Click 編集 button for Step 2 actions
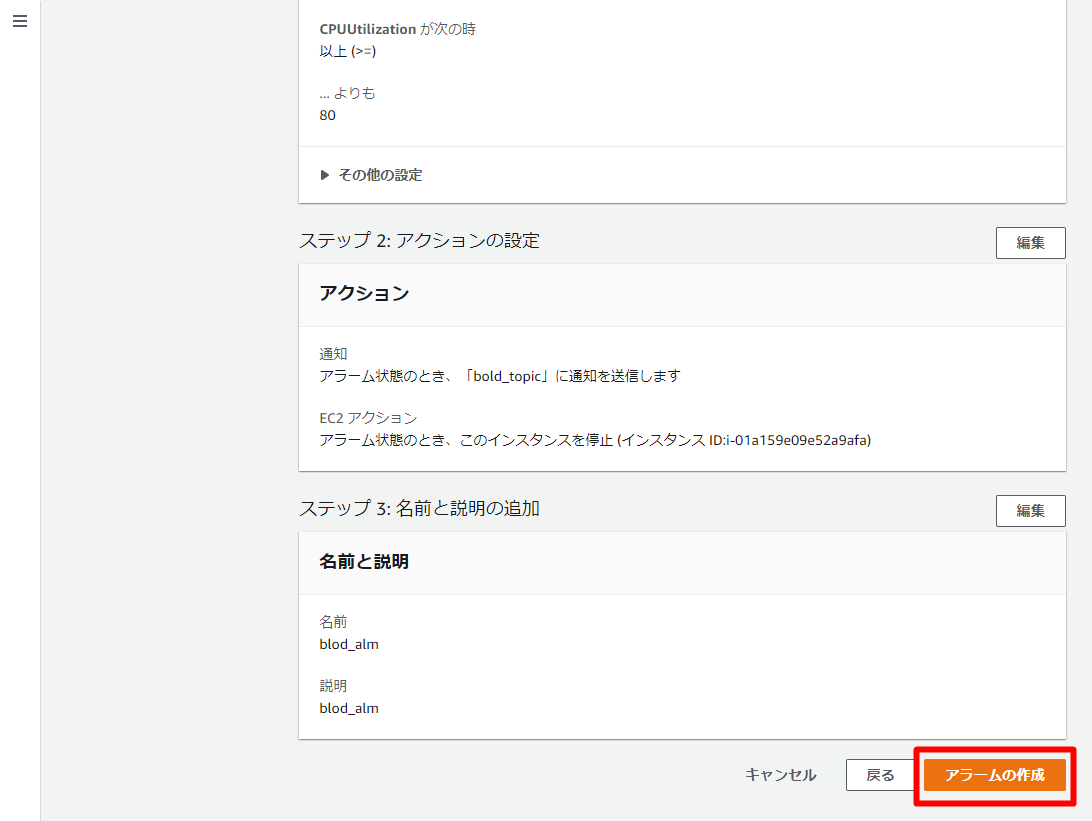Image resolution: width=1092 pixels, height=821 pixels. pyautogui.click(x=1030, y=242)
